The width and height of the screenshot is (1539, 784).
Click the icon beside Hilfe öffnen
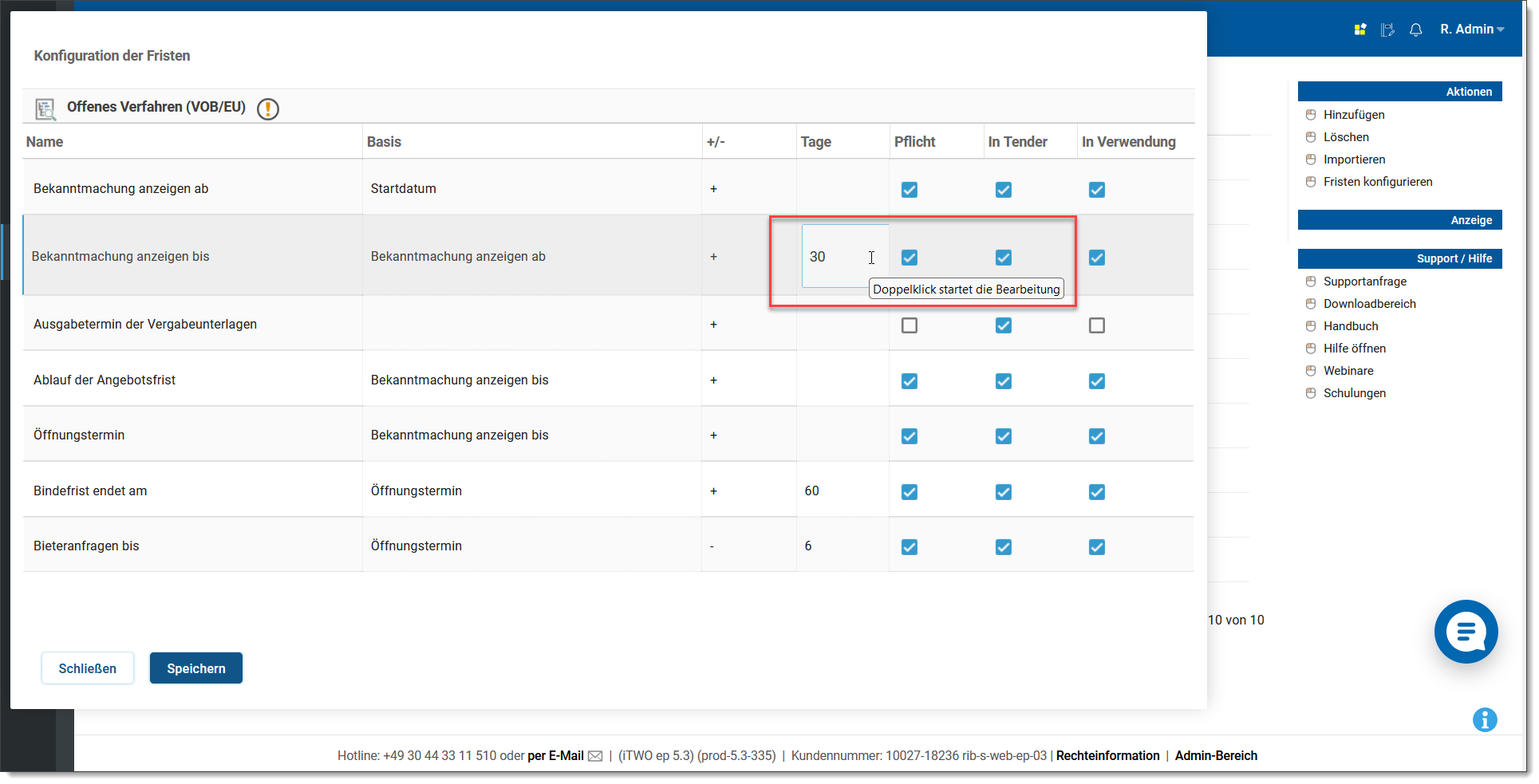click(1311, 349)
